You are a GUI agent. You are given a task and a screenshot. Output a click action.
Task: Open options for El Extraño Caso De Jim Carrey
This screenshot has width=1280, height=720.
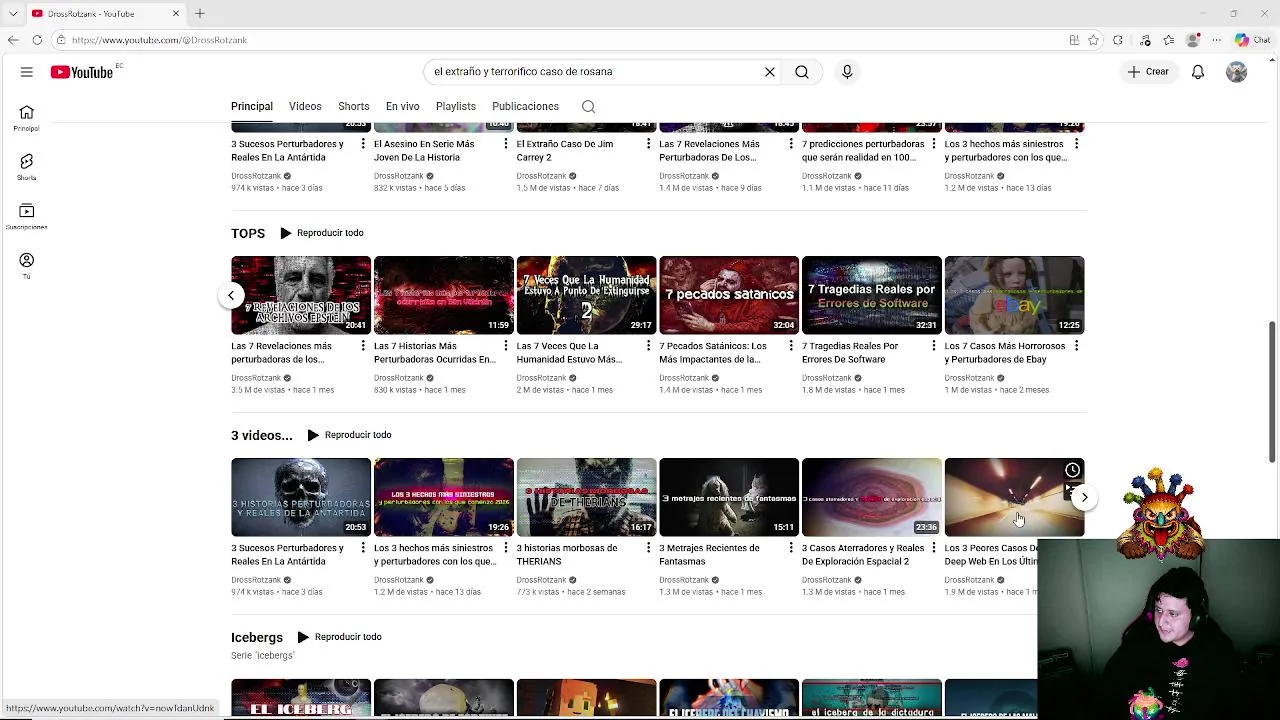click(x=648, y=144)
